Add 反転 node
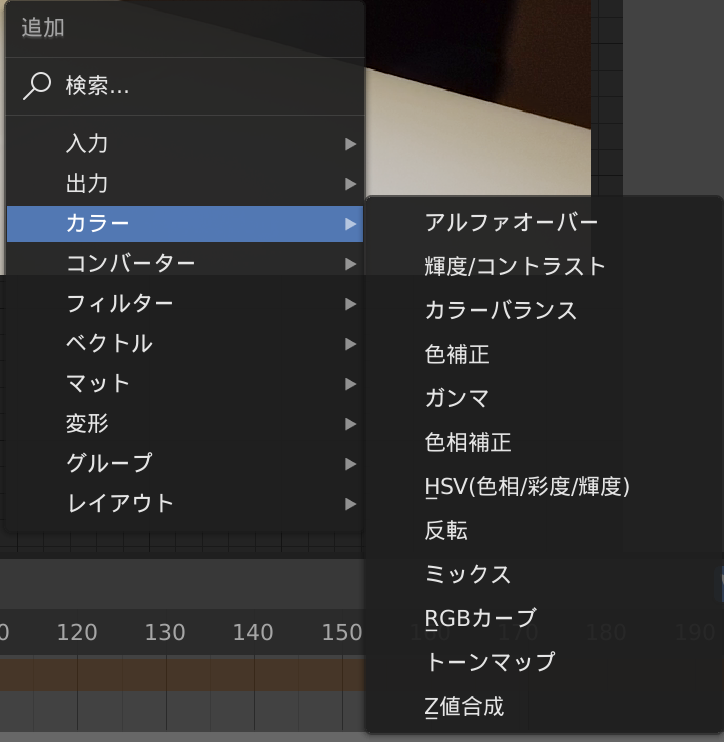Viewport: 724px width, 742px height. click(x=544, y=530)
